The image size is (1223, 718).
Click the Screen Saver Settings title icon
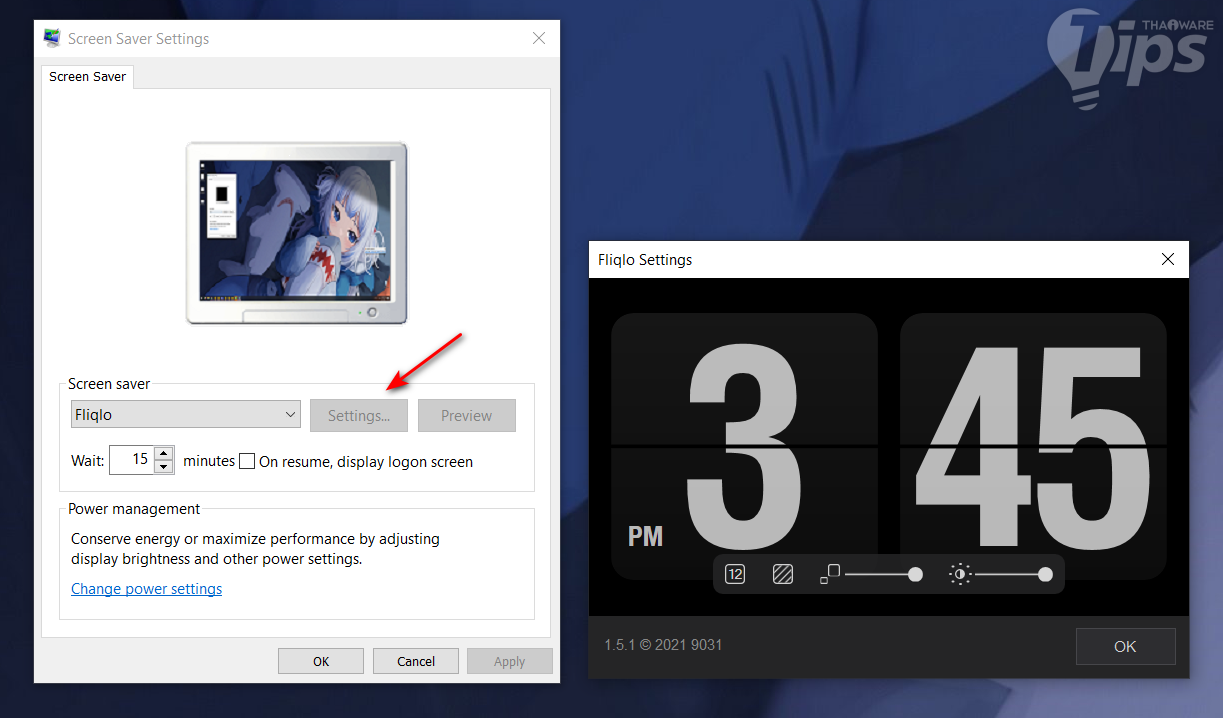tap(52, 38)
